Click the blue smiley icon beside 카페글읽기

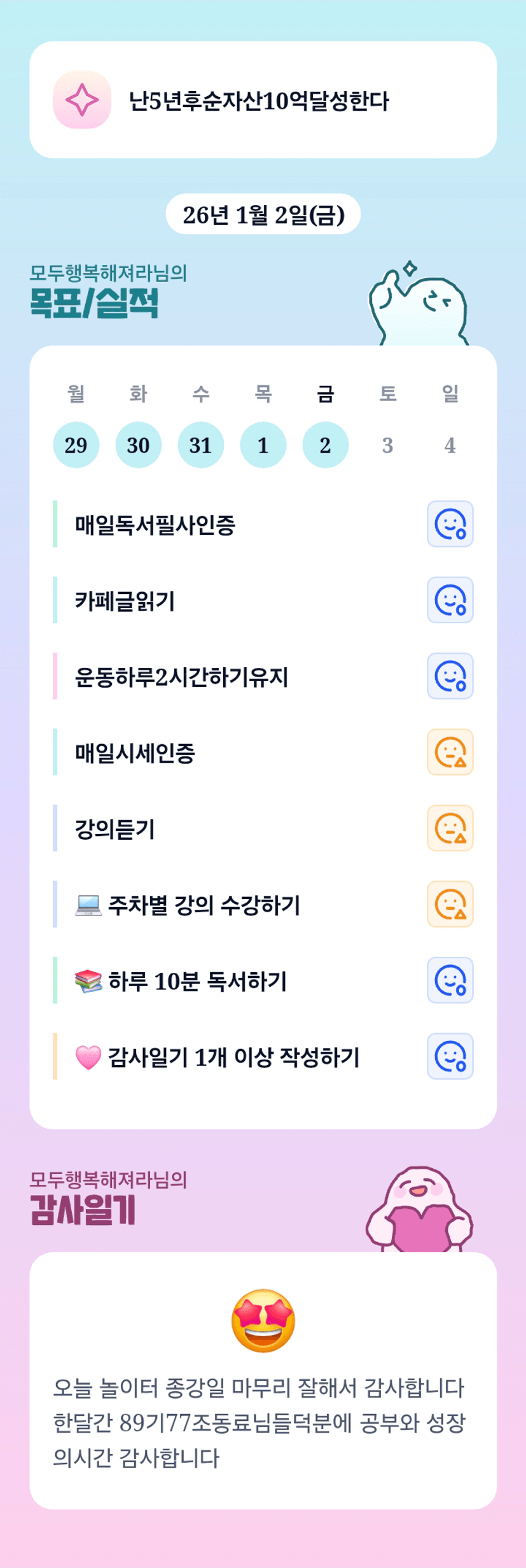tap(450, 600)
